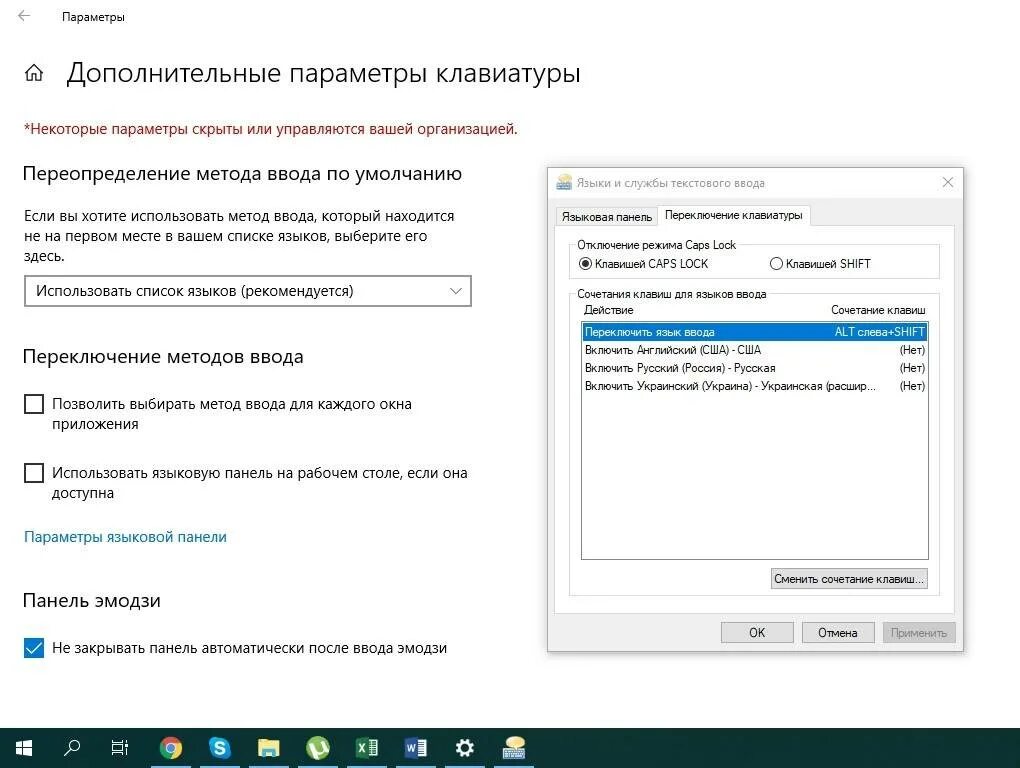The image size is (1020, 768).
Task: Open the default input method dropdown
Action: (248, 291)
